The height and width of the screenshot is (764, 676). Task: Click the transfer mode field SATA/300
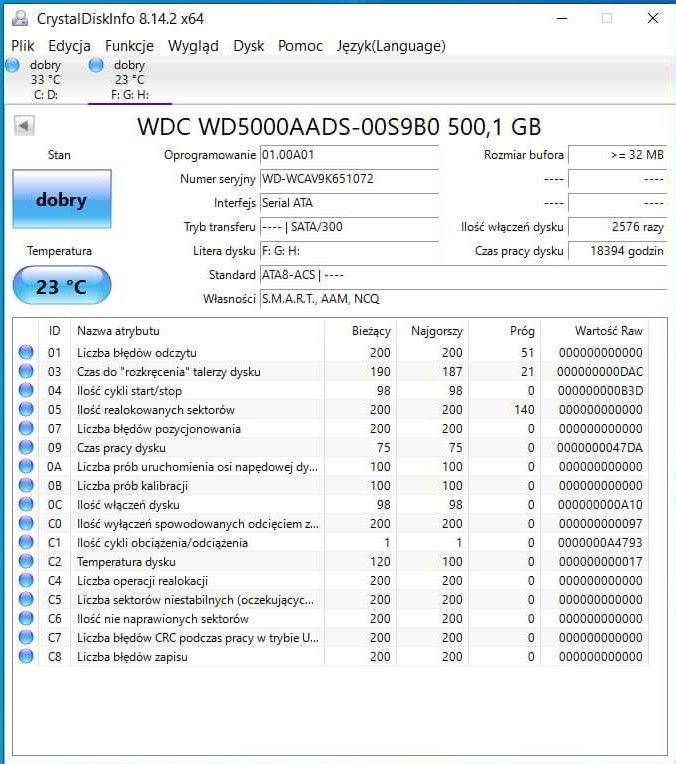pos(349,227)
